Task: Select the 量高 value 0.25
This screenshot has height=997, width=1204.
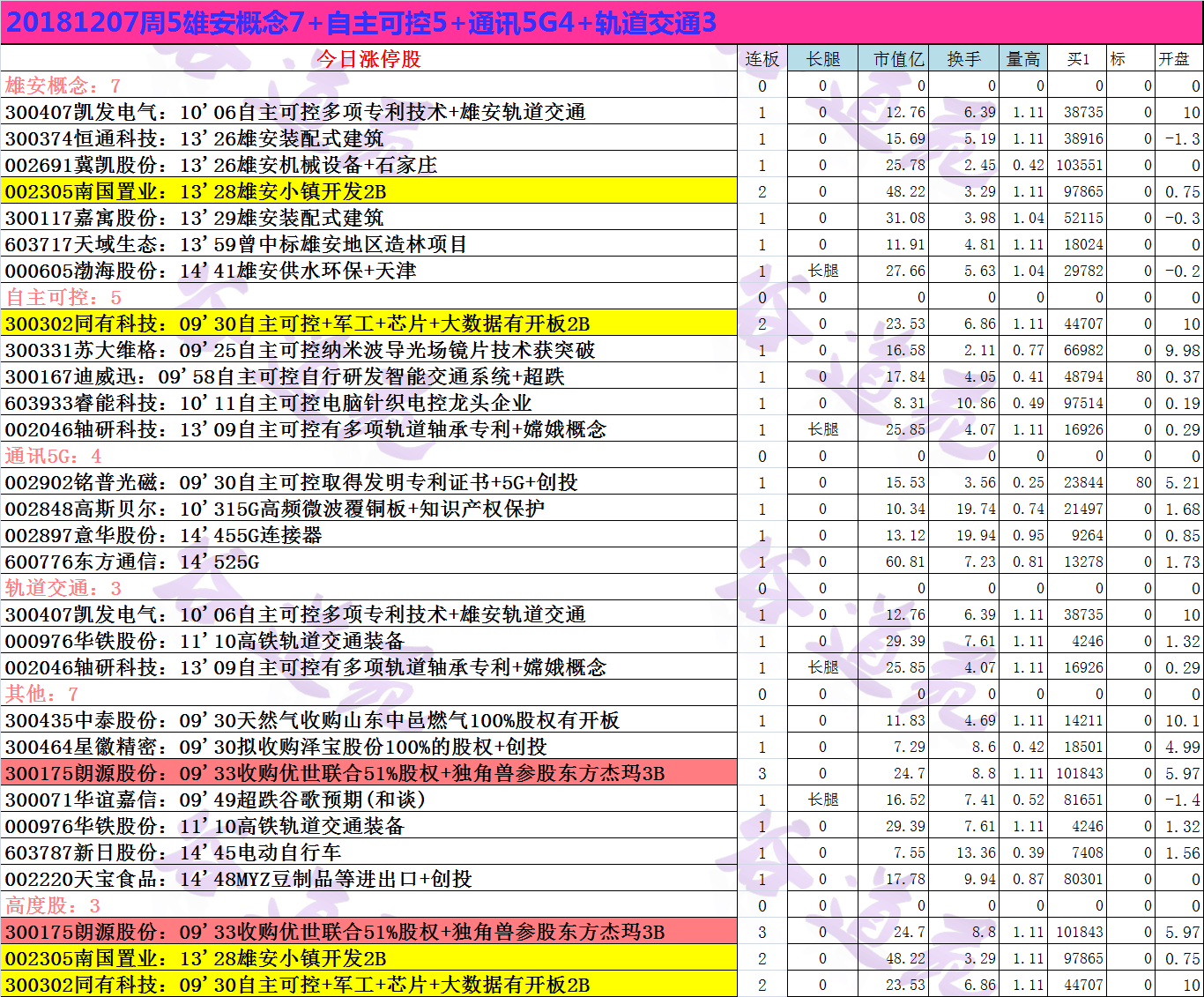Action: pyautogui.click(x=1029, y=482)
